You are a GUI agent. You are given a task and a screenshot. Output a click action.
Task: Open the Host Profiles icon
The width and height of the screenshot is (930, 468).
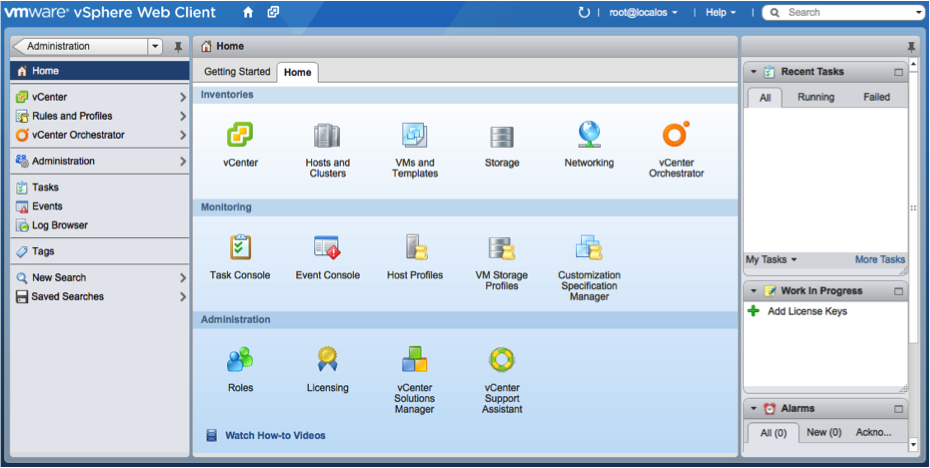pos(416,247)
